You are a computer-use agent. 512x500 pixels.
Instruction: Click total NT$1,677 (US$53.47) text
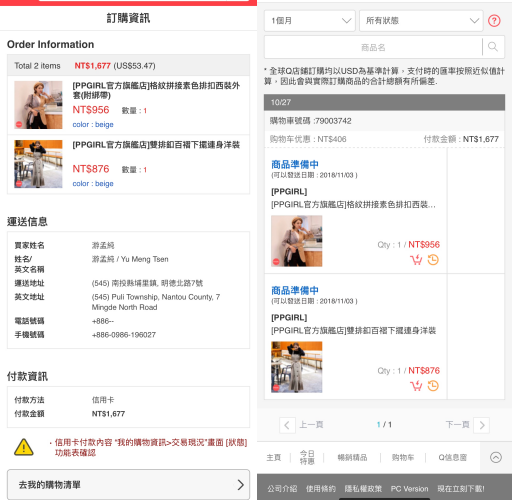coord(115,66)
